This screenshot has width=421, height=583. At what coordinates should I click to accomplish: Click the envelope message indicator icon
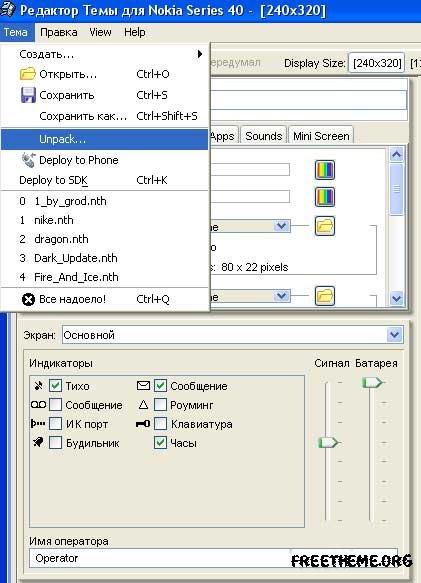point(143,386)
